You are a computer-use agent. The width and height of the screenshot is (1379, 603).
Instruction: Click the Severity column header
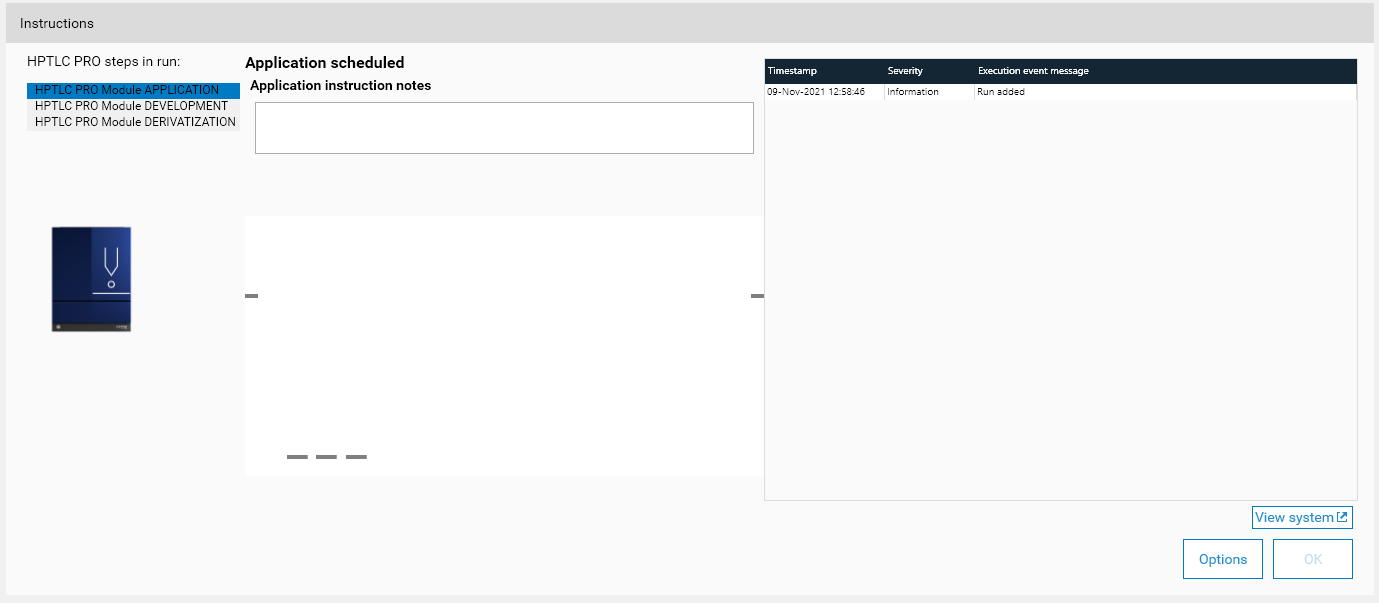click(905, 71)
